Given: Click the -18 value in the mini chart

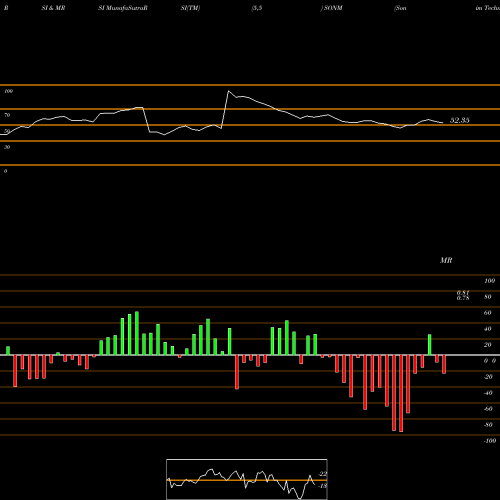Looking at the screenshot, I should point(322,486).
